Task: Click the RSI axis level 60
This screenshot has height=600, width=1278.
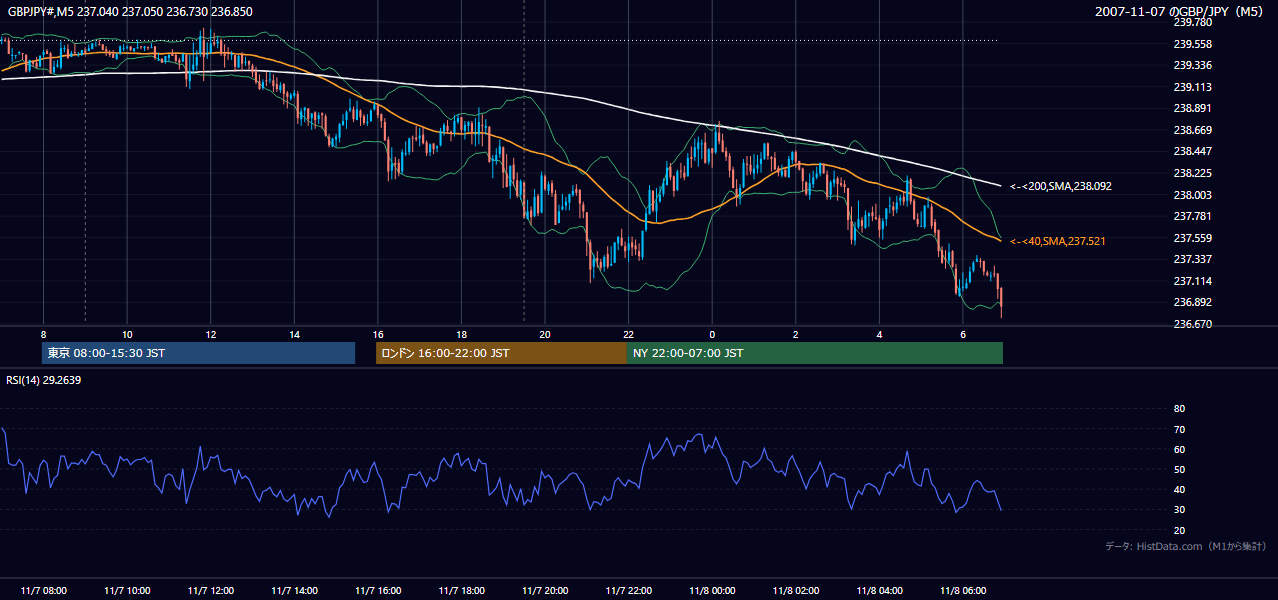Action: 1179,449
